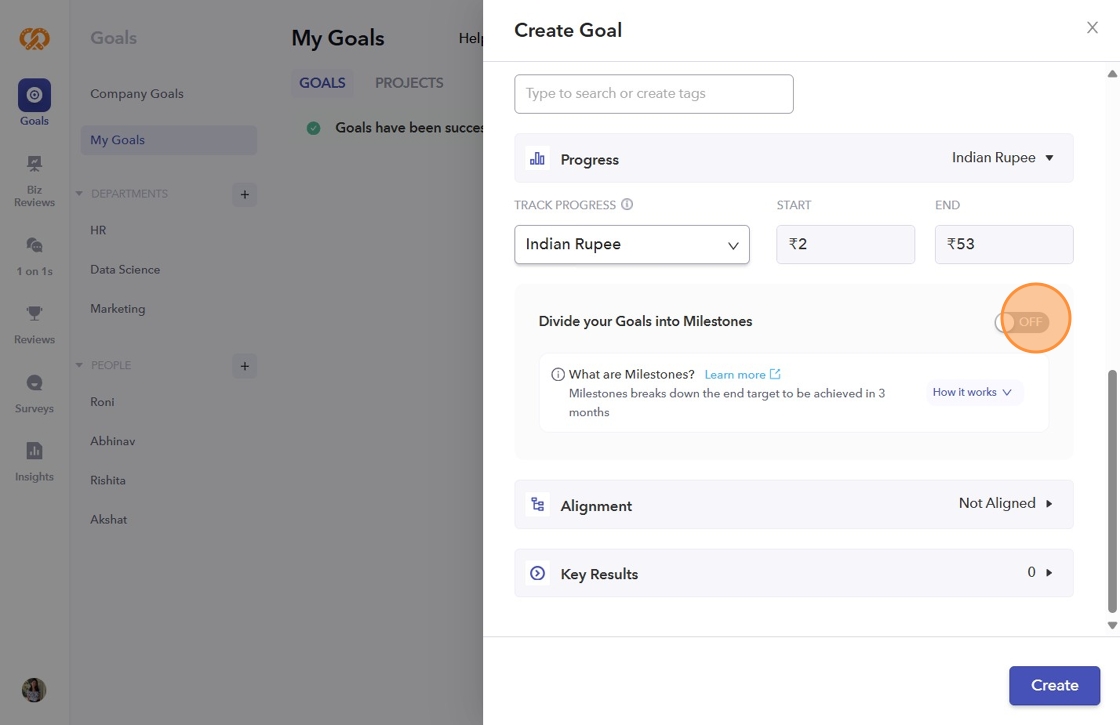Select Company Goals in the side menu
Viewport: 1120px width, 725px height.
coord(137,94)
